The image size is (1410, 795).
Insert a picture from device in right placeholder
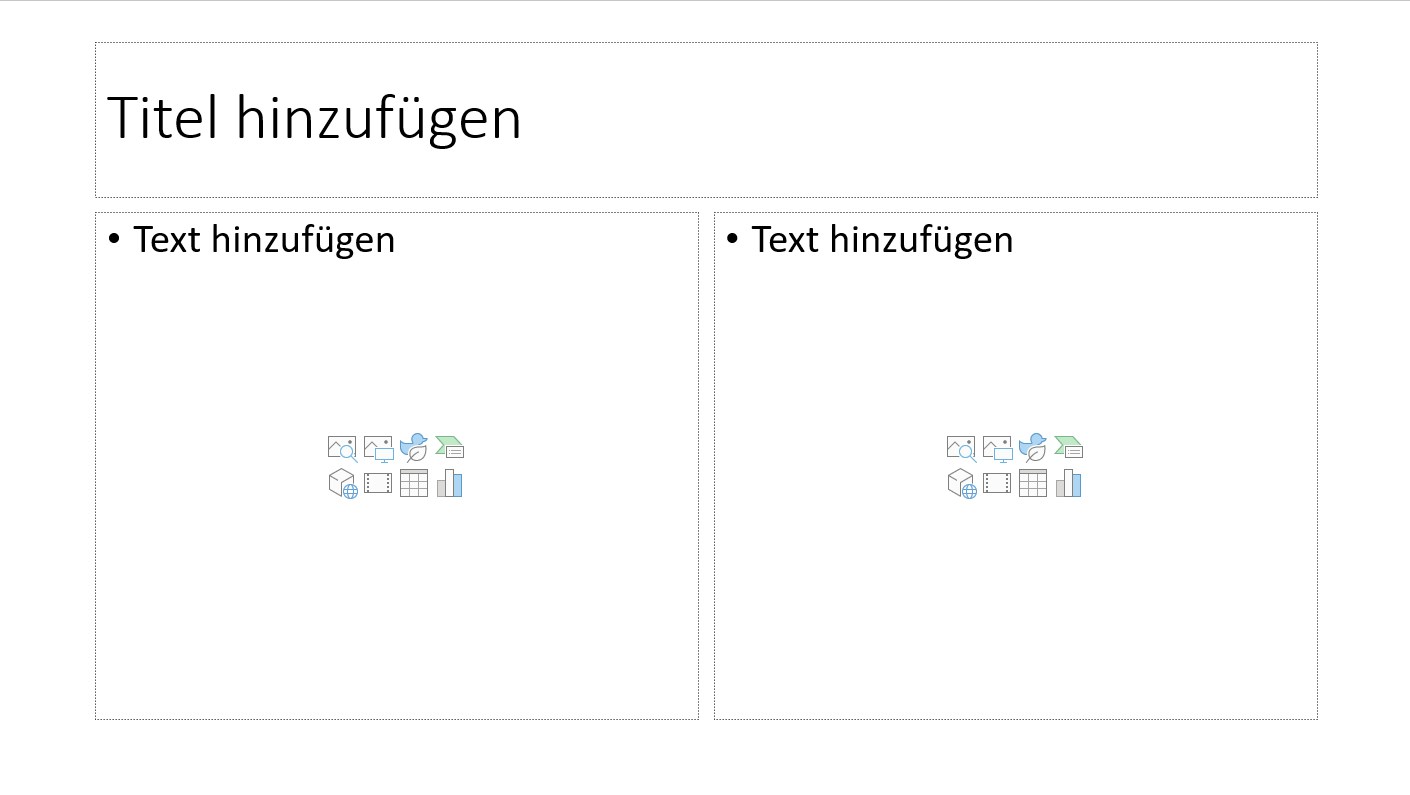point(995,447)
